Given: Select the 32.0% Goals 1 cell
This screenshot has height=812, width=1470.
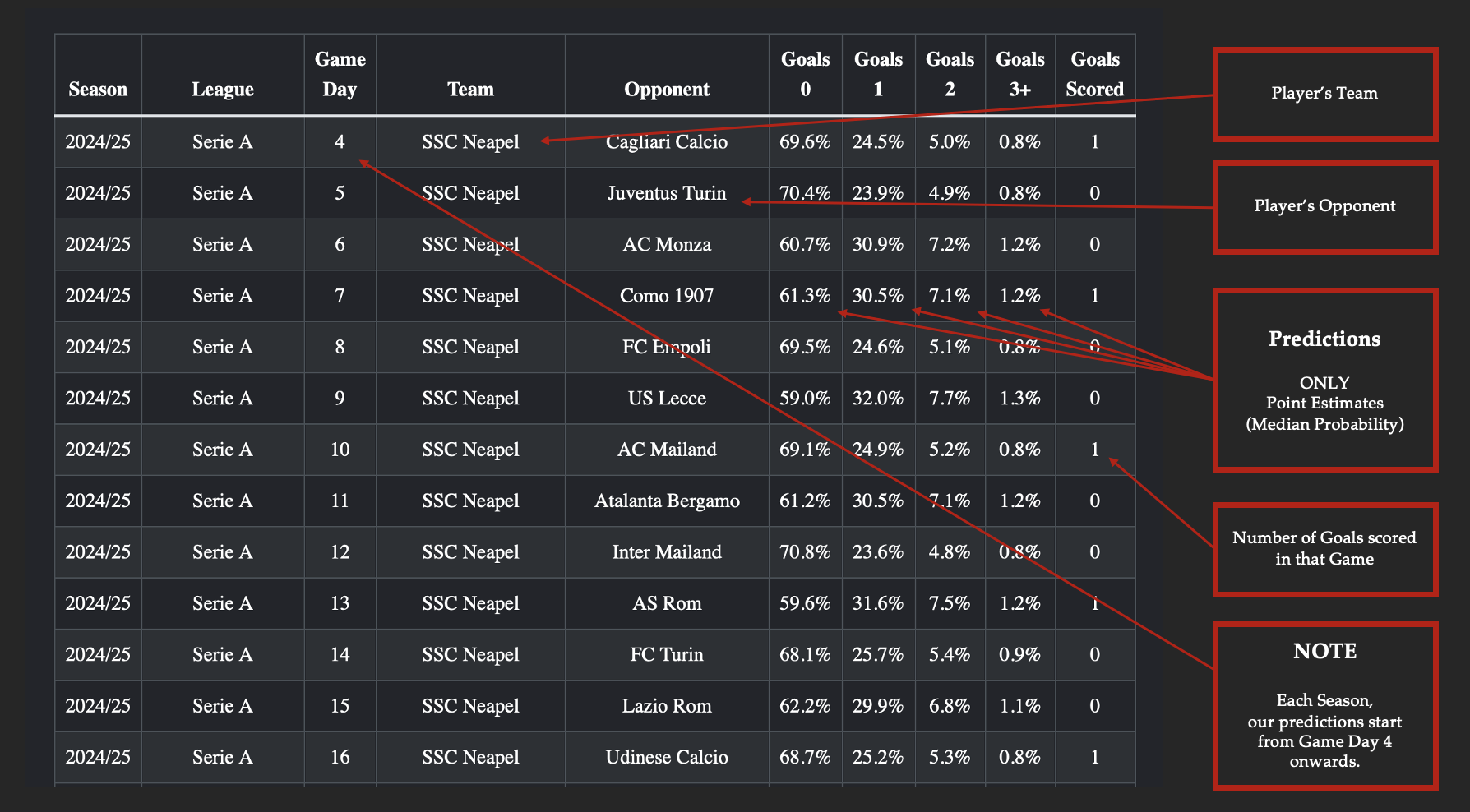Looking at the screenshot, I should click(877, 398).
